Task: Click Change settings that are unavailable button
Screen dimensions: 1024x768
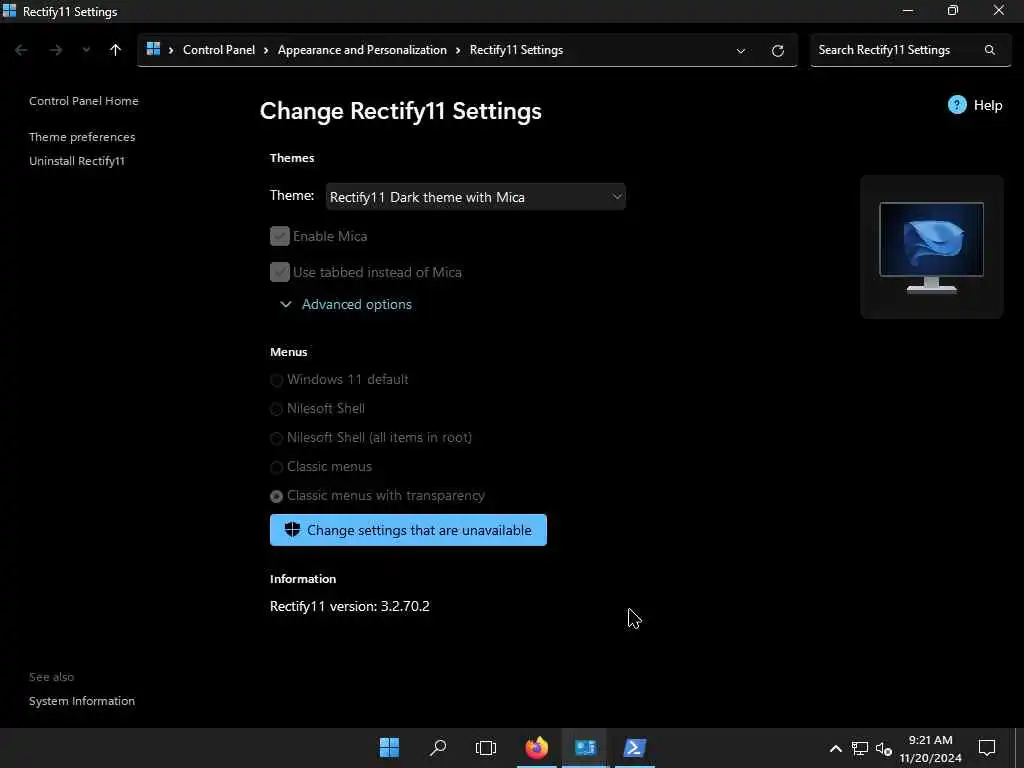Action: 408,530
